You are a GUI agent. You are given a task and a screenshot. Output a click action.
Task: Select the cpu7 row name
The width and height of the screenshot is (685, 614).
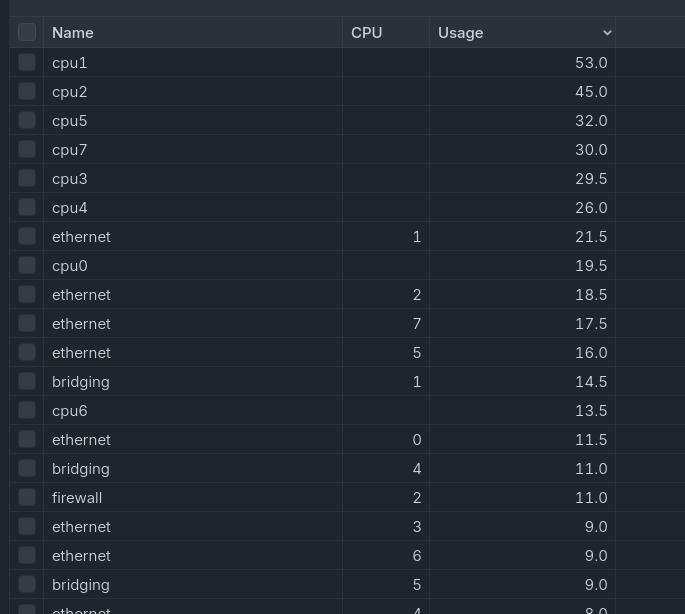pos(70,149)
